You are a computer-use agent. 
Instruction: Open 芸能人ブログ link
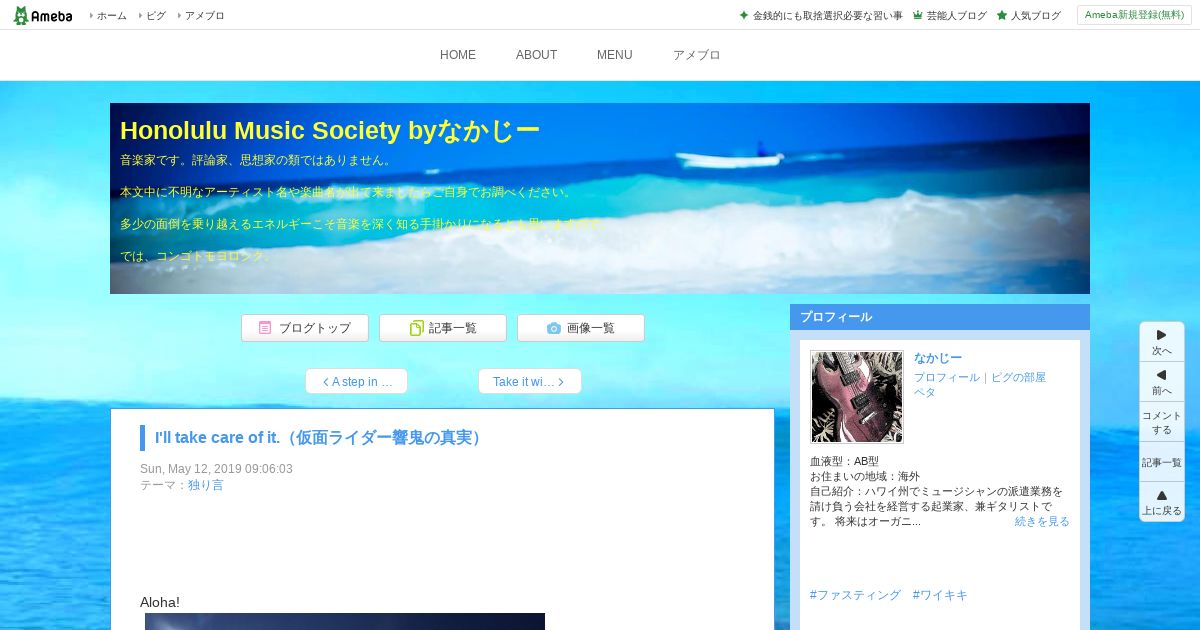tap(956, 16)
